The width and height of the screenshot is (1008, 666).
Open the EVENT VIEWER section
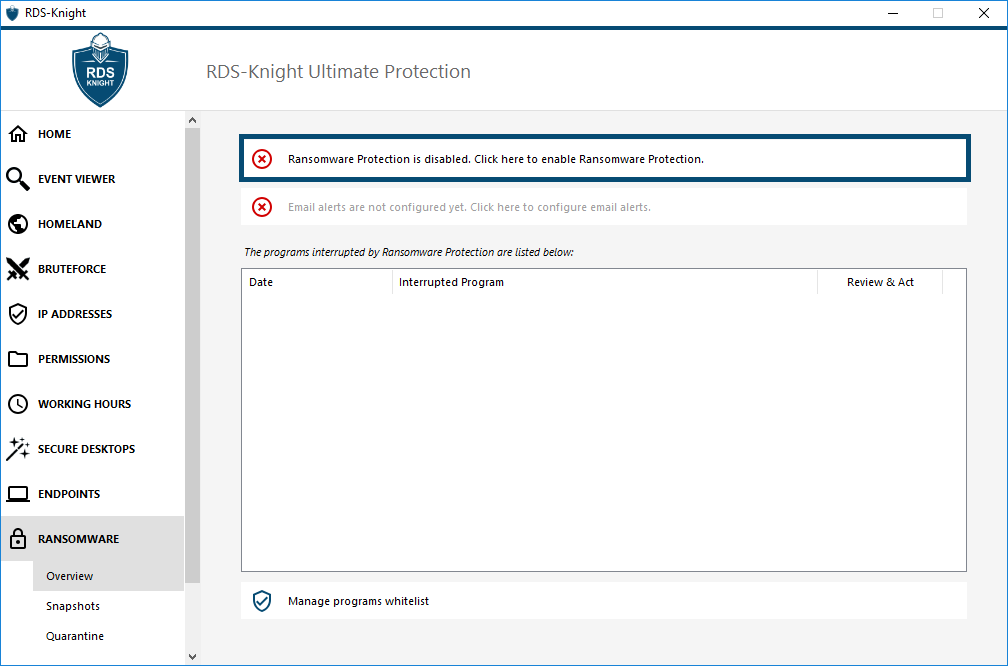pos(93,179)
